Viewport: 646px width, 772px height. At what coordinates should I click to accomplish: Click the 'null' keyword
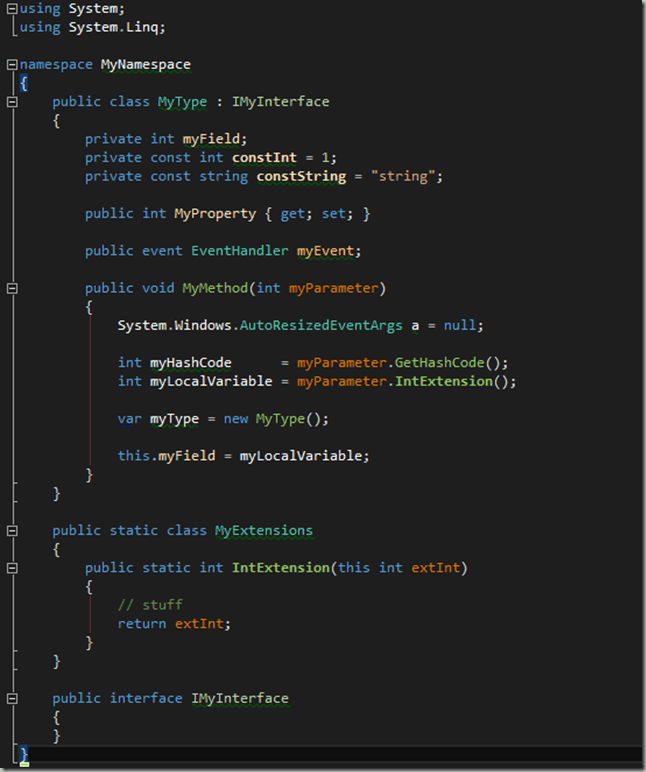(460, 325)
